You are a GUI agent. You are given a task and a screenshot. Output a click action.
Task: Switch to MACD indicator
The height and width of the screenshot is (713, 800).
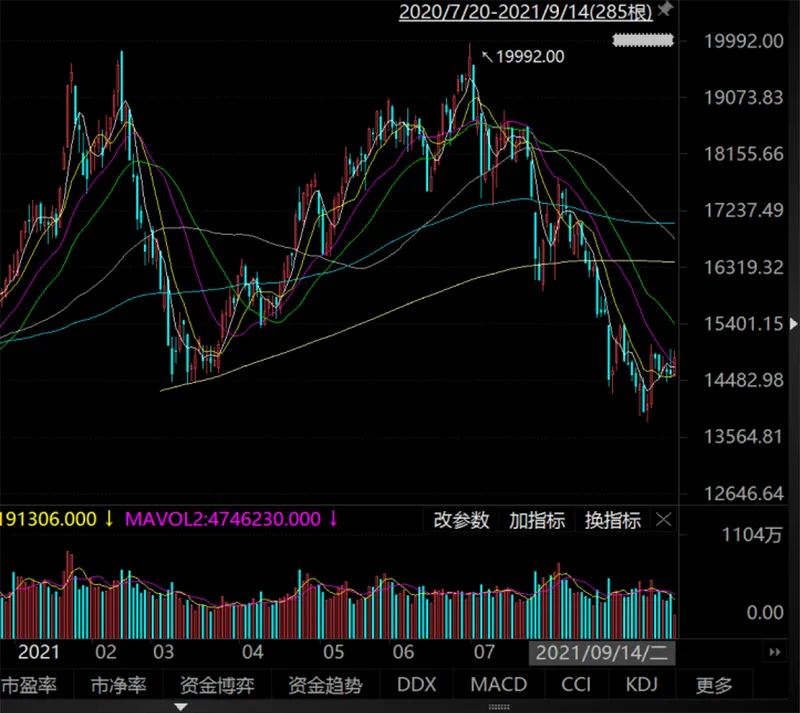click(x=497, y=686)
